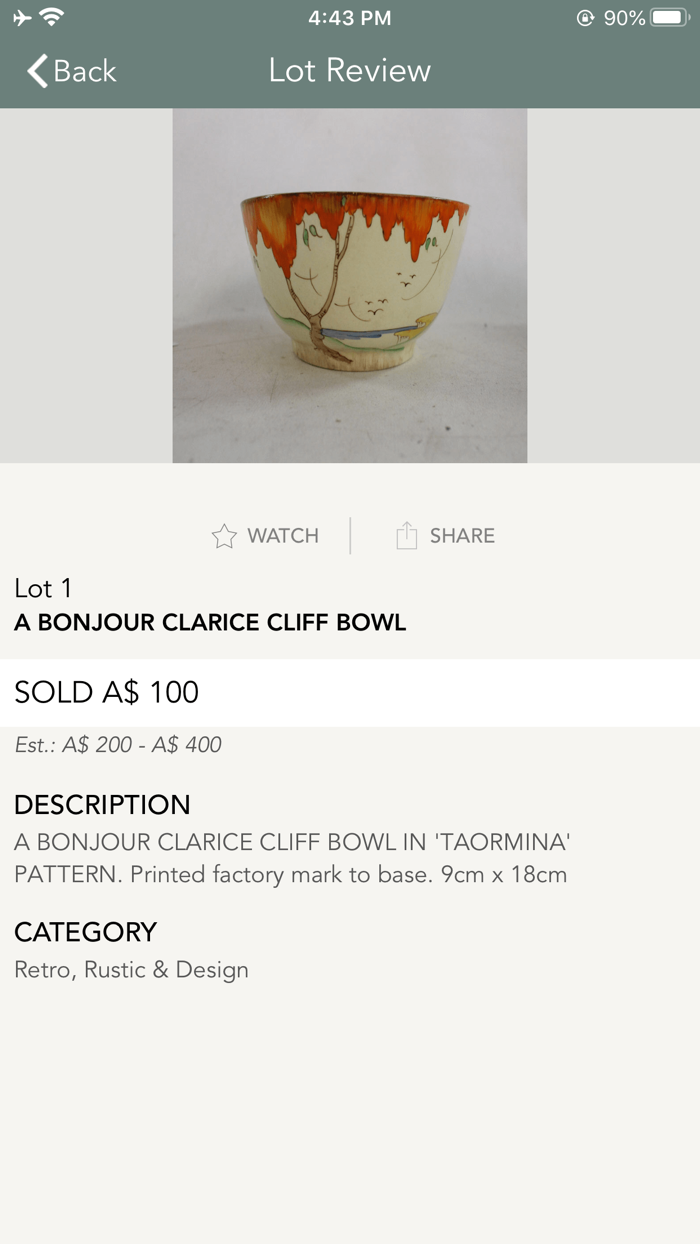Image resolution: width=700 pixels, height=1244 pixels.
Task: Open the CATEGORY section heading
Action: coord(85,932)
